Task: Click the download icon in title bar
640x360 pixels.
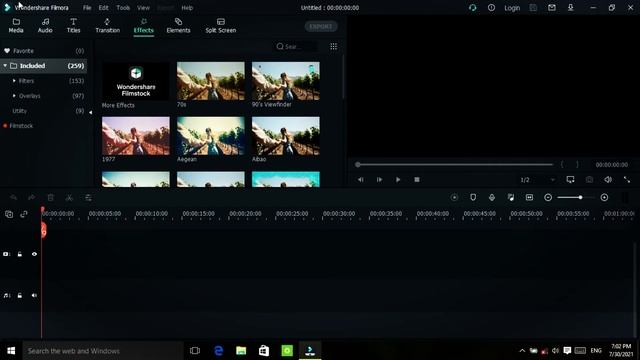Action: [x=571, y=8]
